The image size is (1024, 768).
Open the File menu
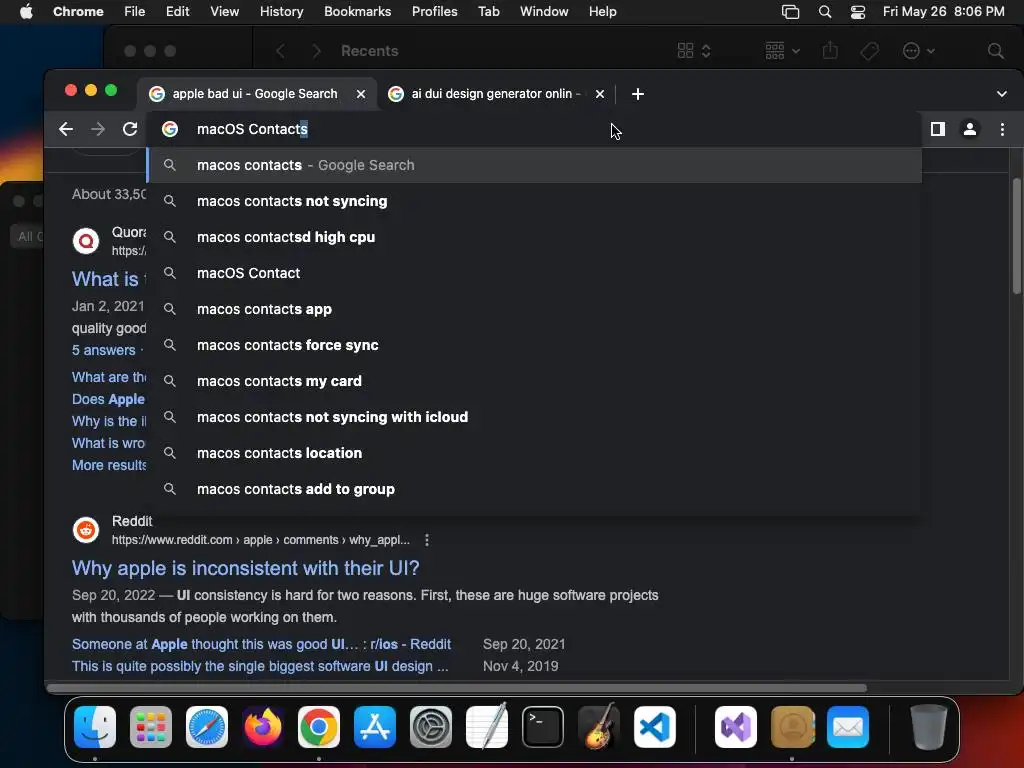(x=135, y=11)
